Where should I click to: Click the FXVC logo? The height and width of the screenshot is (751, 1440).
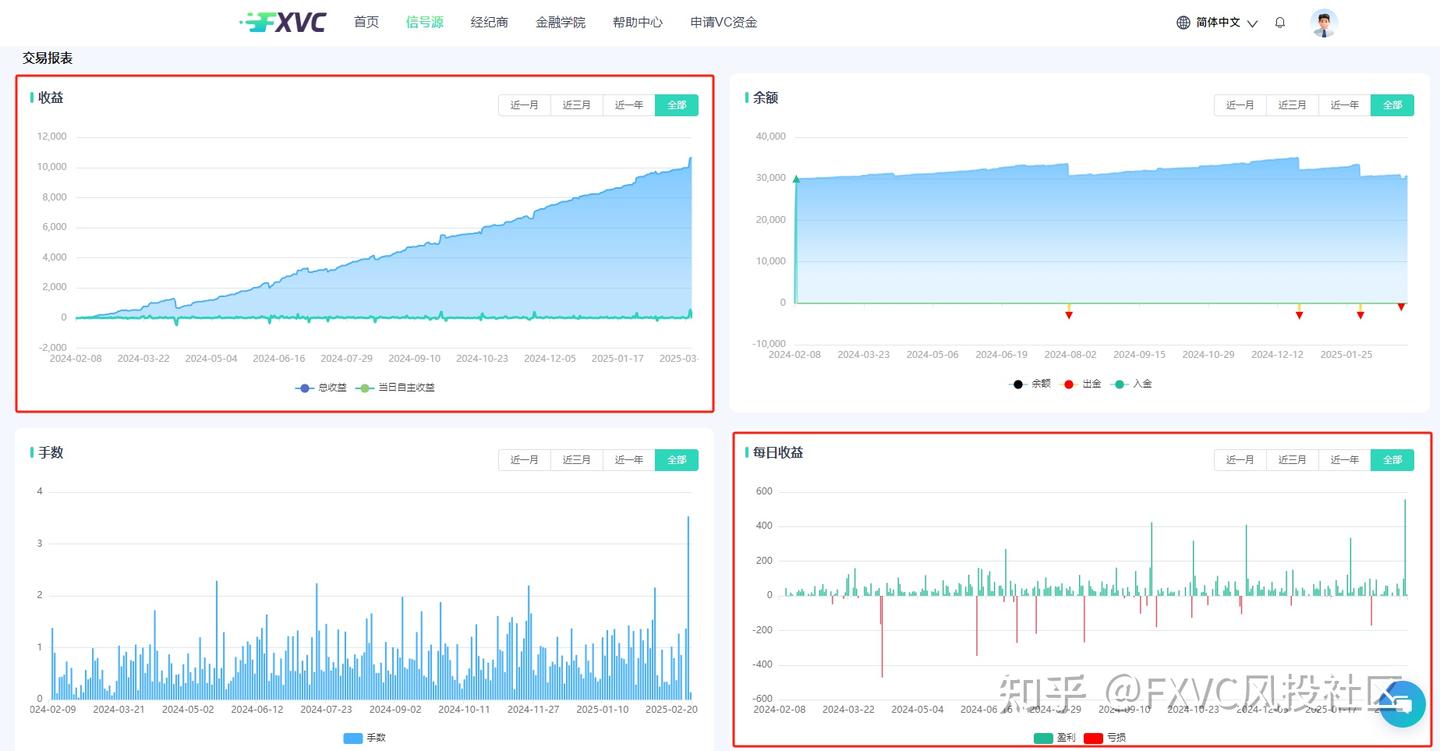point(284,22)
